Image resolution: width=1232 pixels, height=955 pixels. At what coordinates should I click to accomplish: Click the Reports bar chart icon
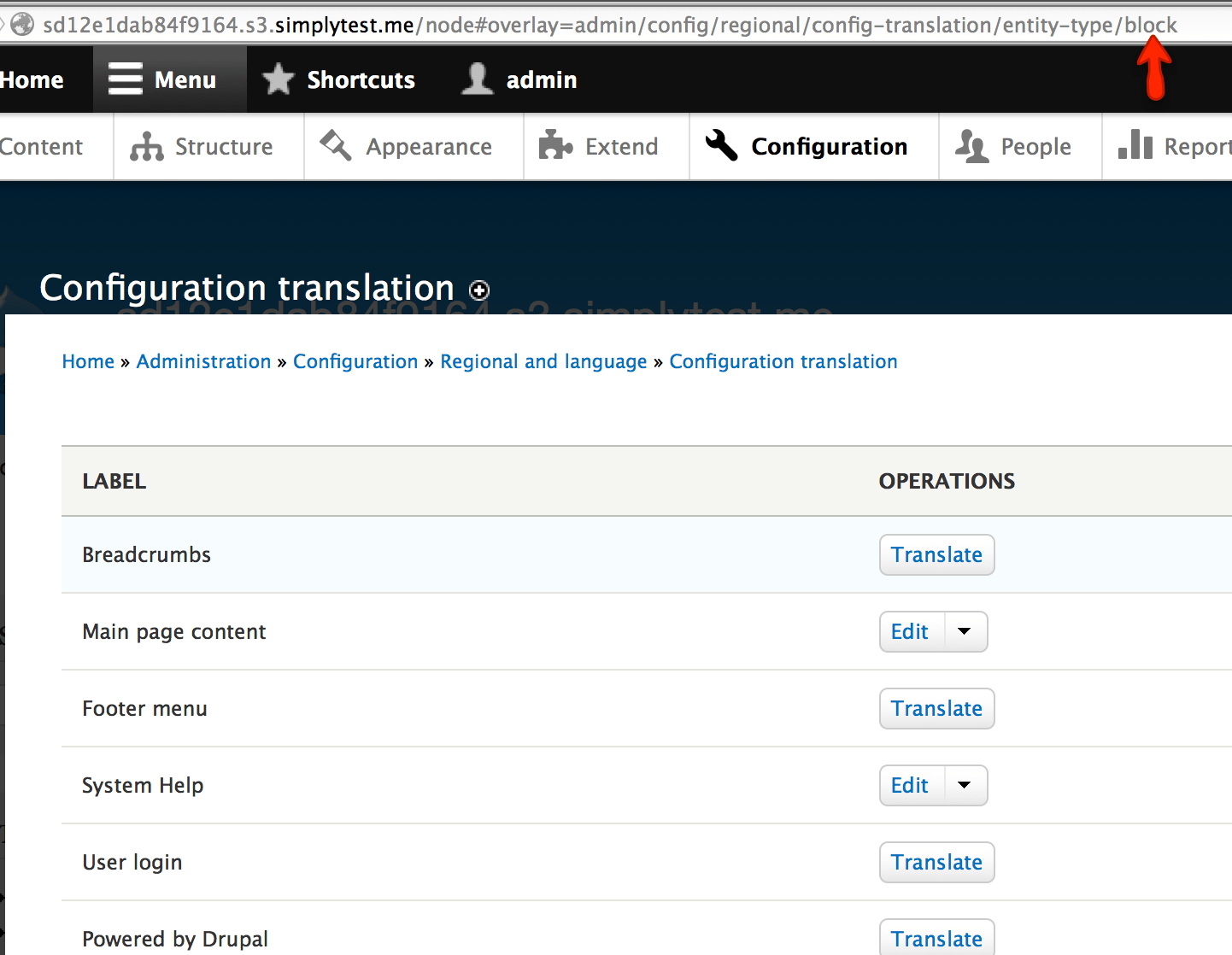1135,146
